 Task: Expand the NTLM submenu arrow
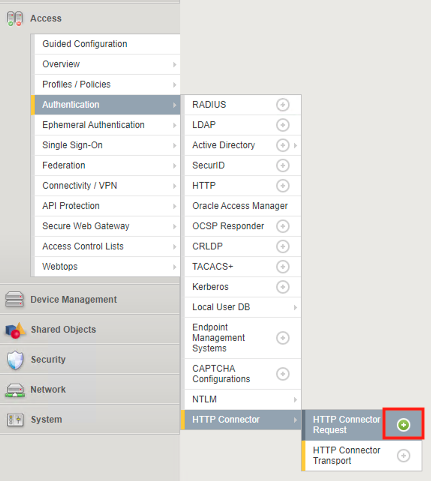[295, 399]
